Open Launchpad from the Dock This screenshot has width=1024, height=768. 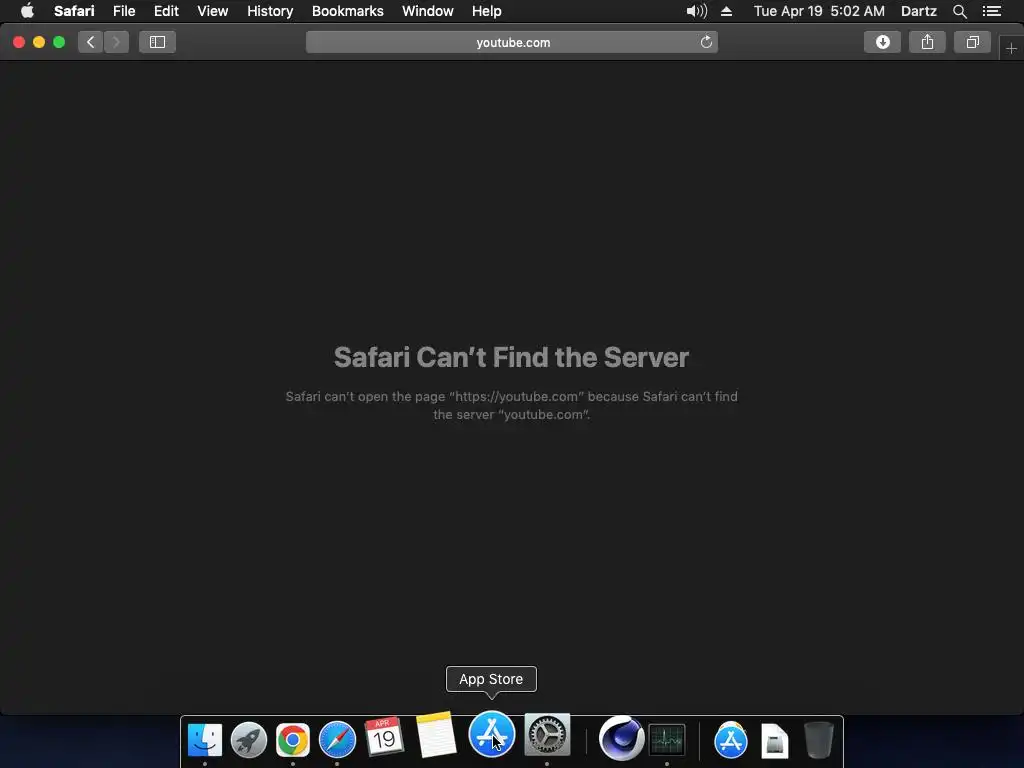[x=249, y=740]
